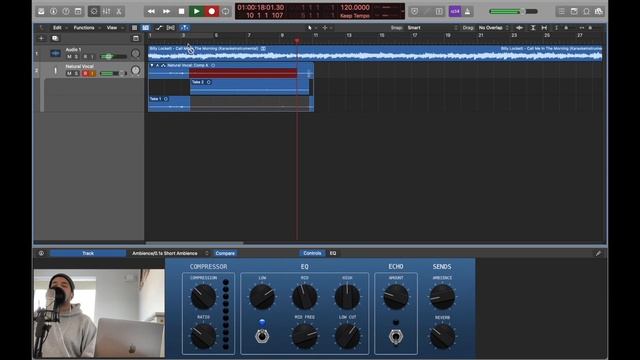Open the Inspector info button
640x360 pixels.
[x=53, y=11]
